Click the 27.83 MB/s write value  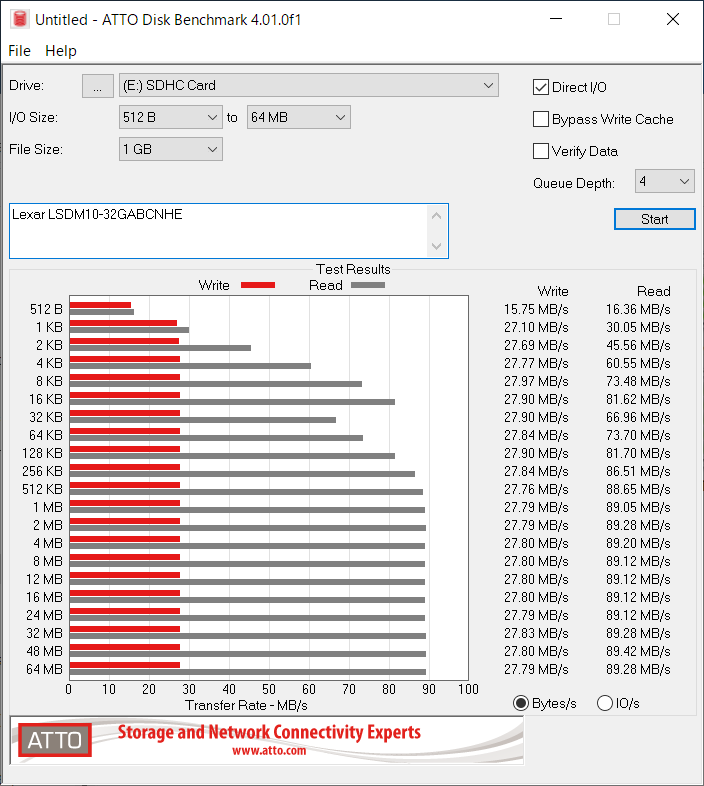click(x=537, y=633)
